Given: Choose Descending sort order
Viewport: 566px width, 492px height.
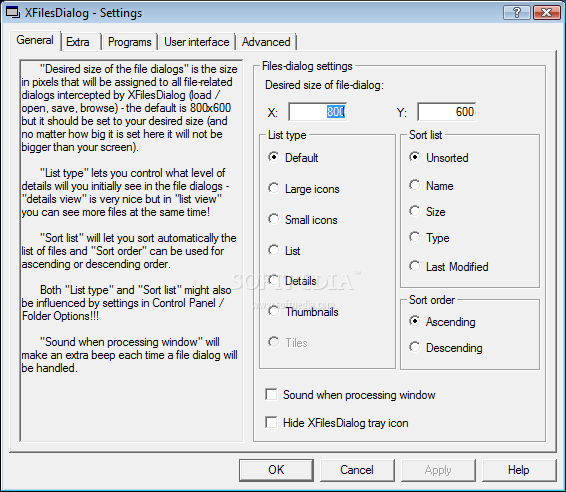Looking at the screenshot, I should click(446, 347).
